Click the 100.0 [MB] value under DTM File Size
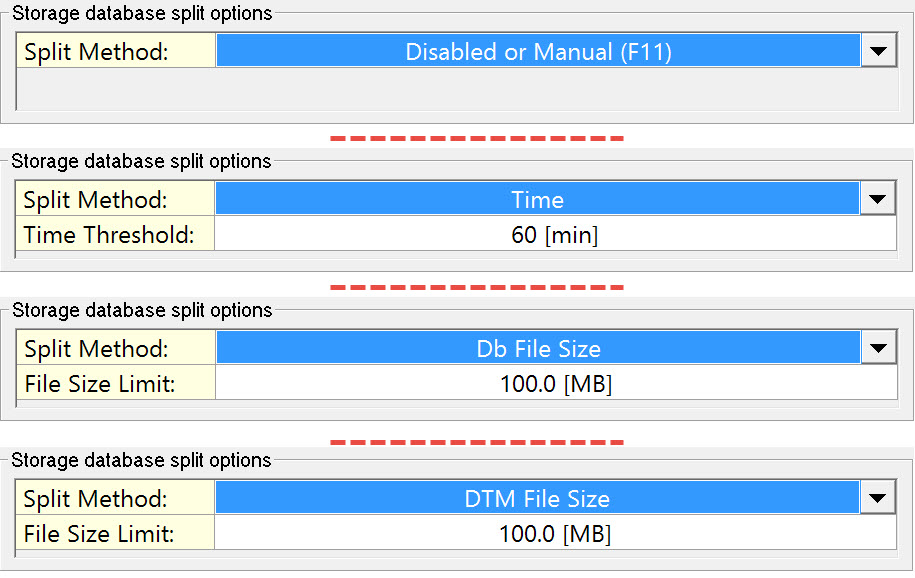The image size is (915, 578). [555, 534]
